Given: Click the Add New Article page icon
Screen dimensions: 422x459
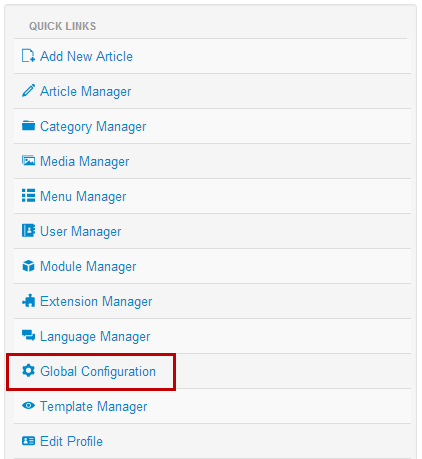Looking at the screenshot, I should pyautogui.click(x=28, y=56).
